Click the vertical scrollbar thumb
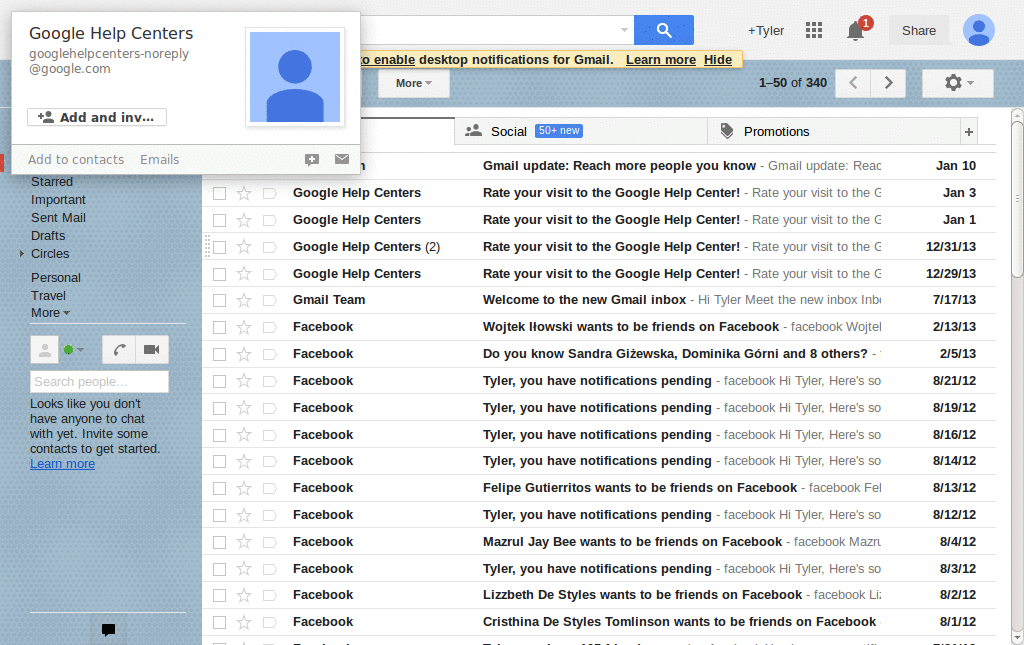This screenshot has width=1024, height=645. coord(1017,199)
